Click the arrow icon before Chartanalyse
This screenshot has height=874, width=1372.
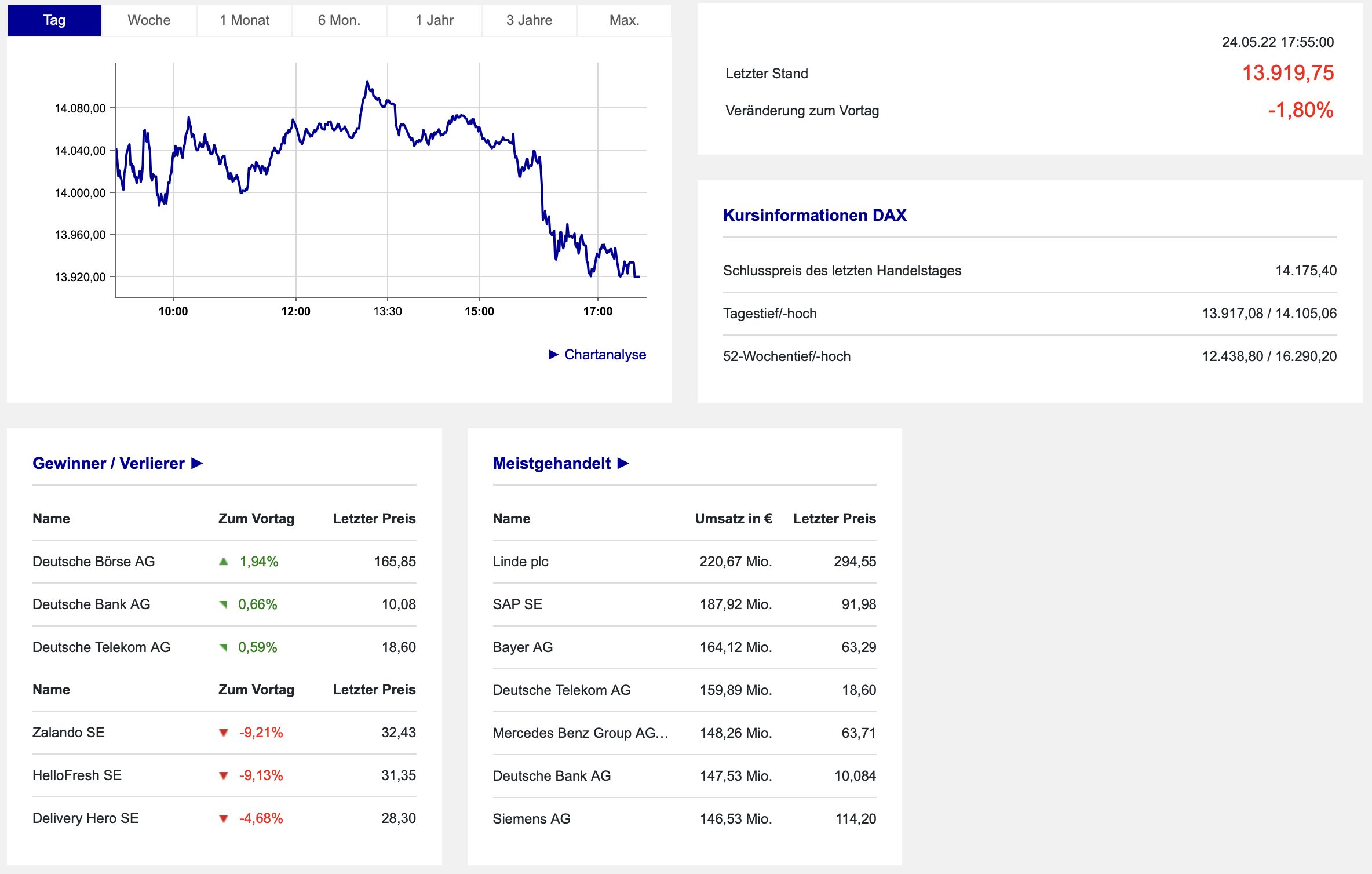pos(553,355)
